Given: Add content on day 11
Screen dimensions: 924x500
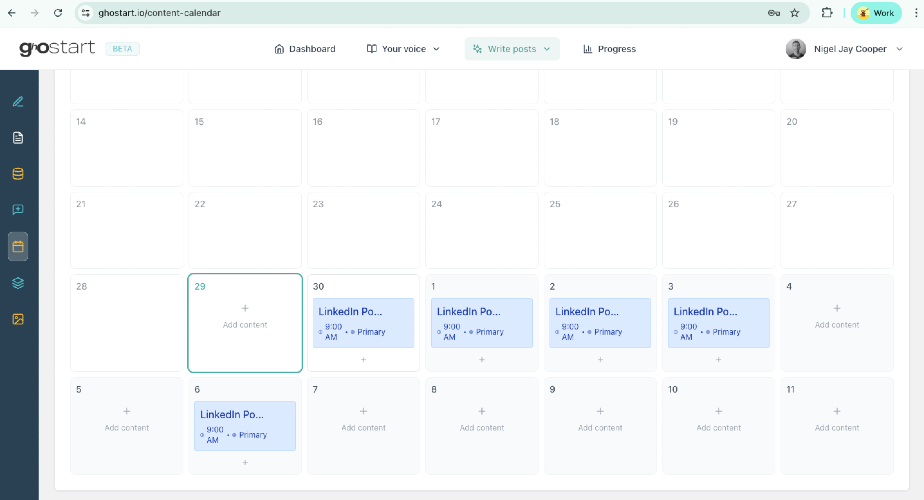Looking at the screenshot, I should (837, 420).
